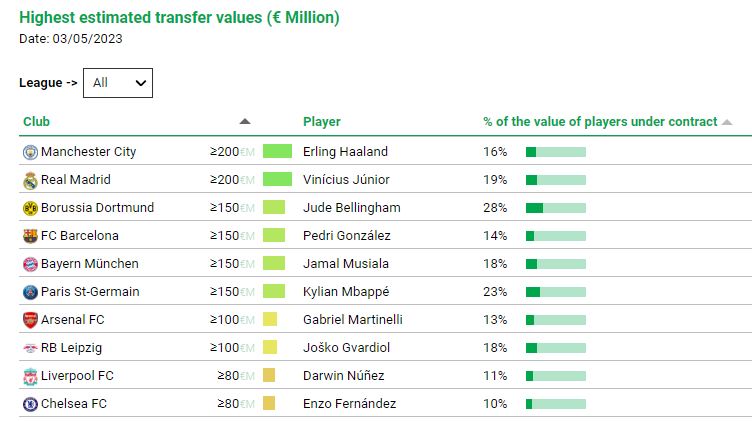Image resolution: width=752 pixels, height=421 pixels.
Task: Click Kylian Mbappé's green value swatch
Action: (x=274, y=292)
